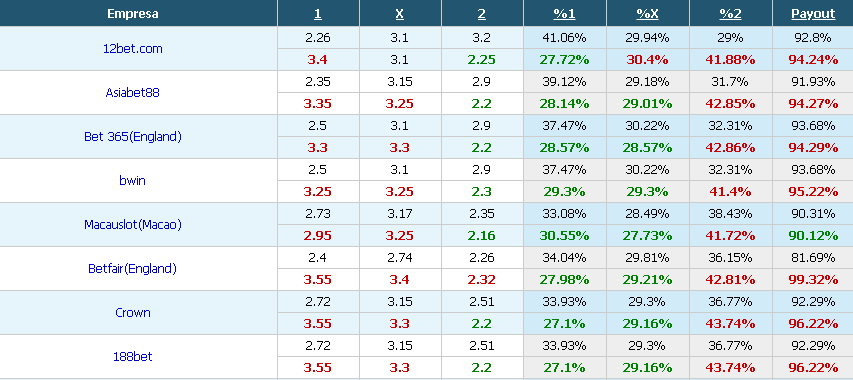Sort by the Payout column header
The image size is (853, 380).
(813, 14)
